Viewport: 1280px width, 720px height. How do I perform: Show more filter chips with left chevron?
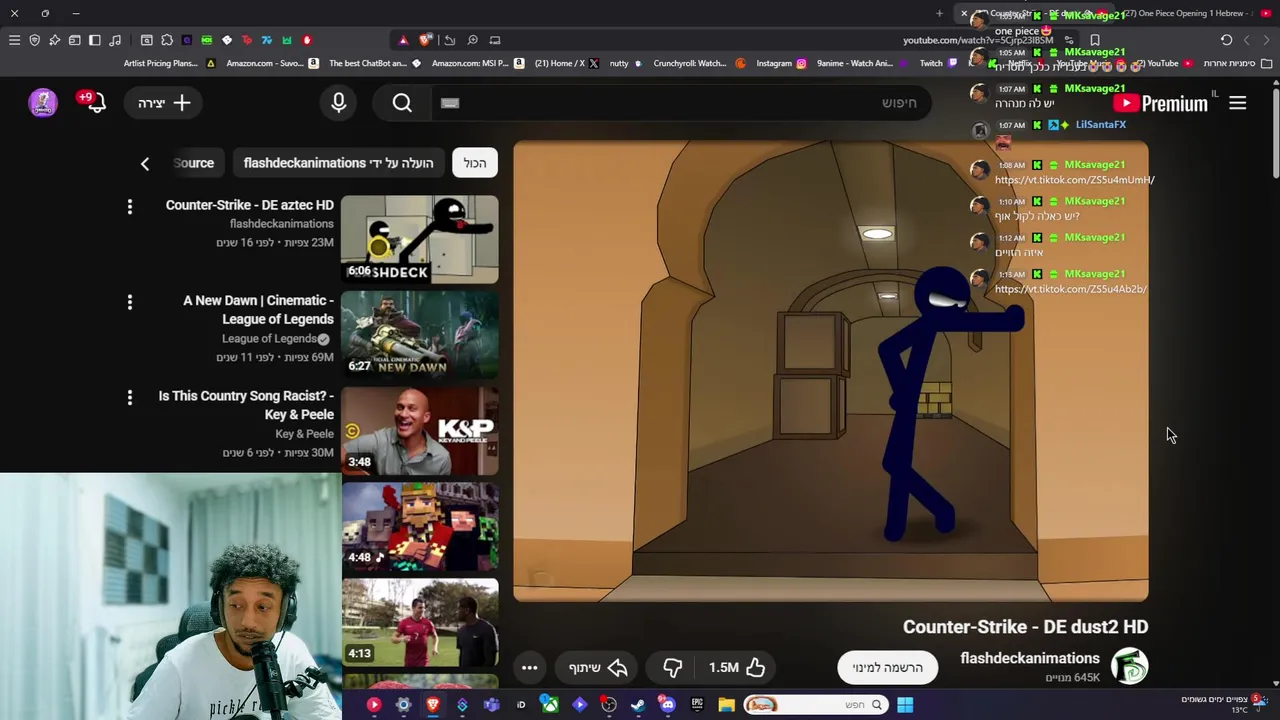point(145,163)
